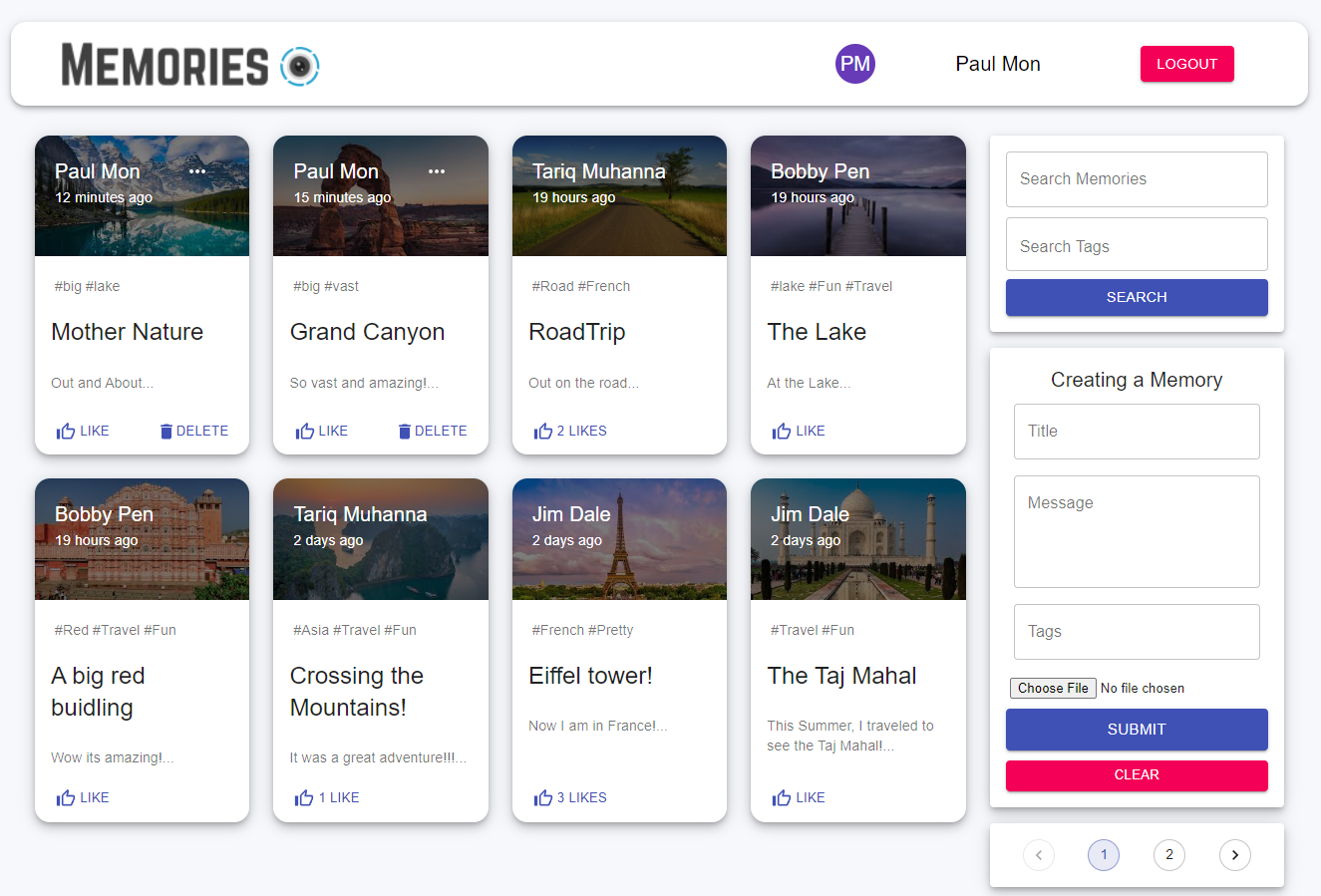Image resolution: width=1321 pixels, height=896 pixels.
Task: Like the Taj Mahal post
Action: click(x=798, y=796)
